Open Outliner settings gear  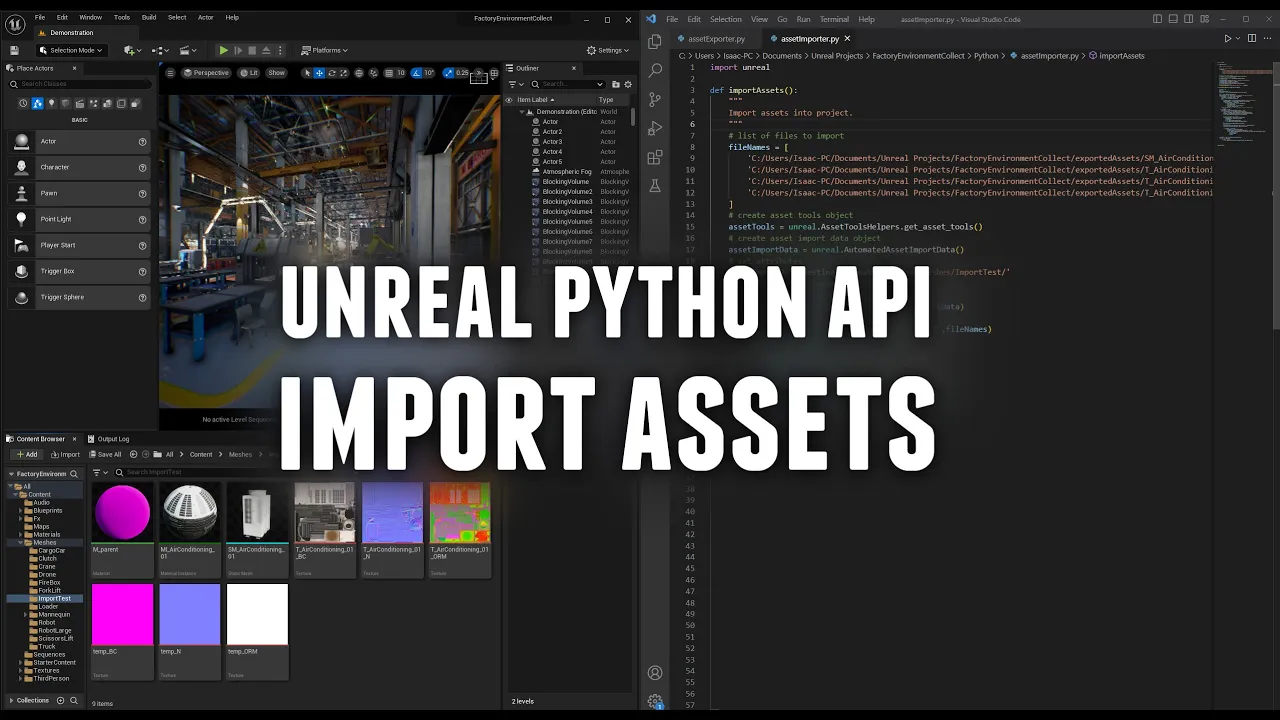(x=629, y=85)
